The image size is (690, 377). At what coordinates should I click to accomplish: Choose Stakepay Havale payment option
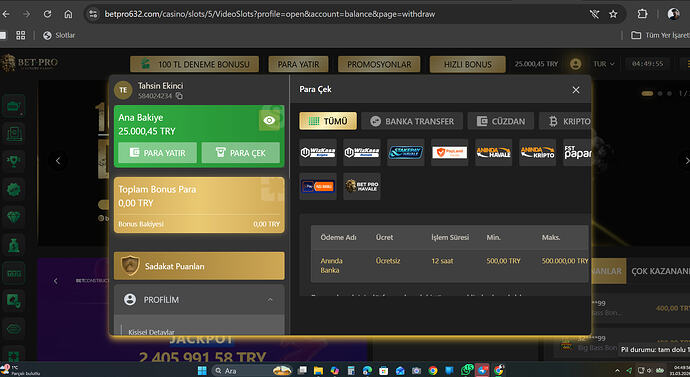(x=406, y=152)
